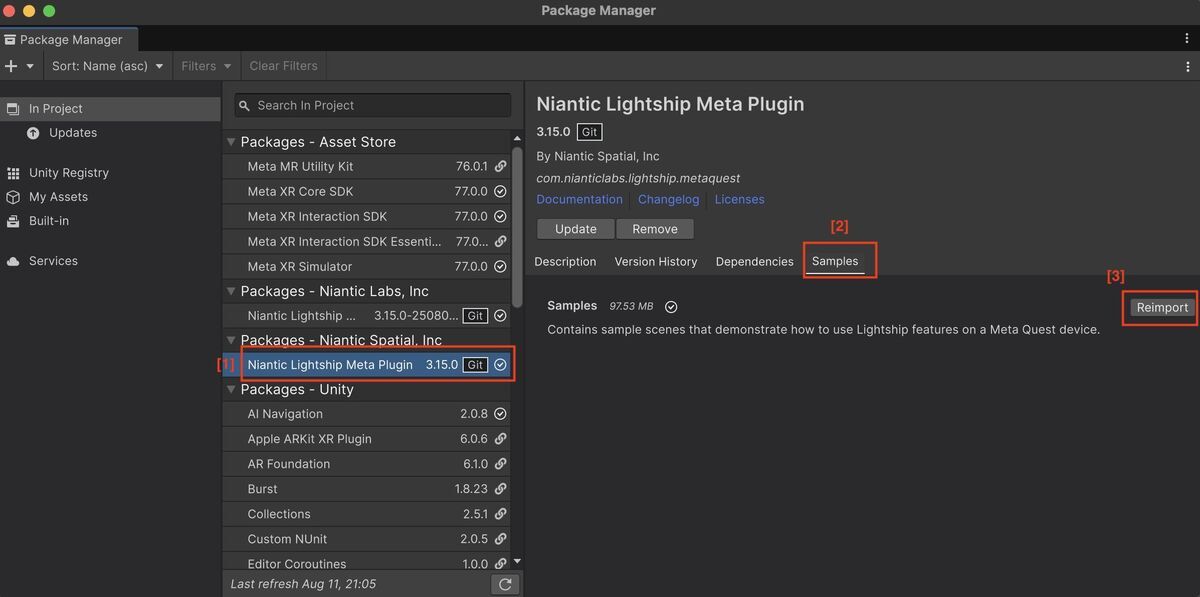Click checkmark icon on AI Navigation
This screenshot has height=597, width=1200.
click(x=500, y=414)
